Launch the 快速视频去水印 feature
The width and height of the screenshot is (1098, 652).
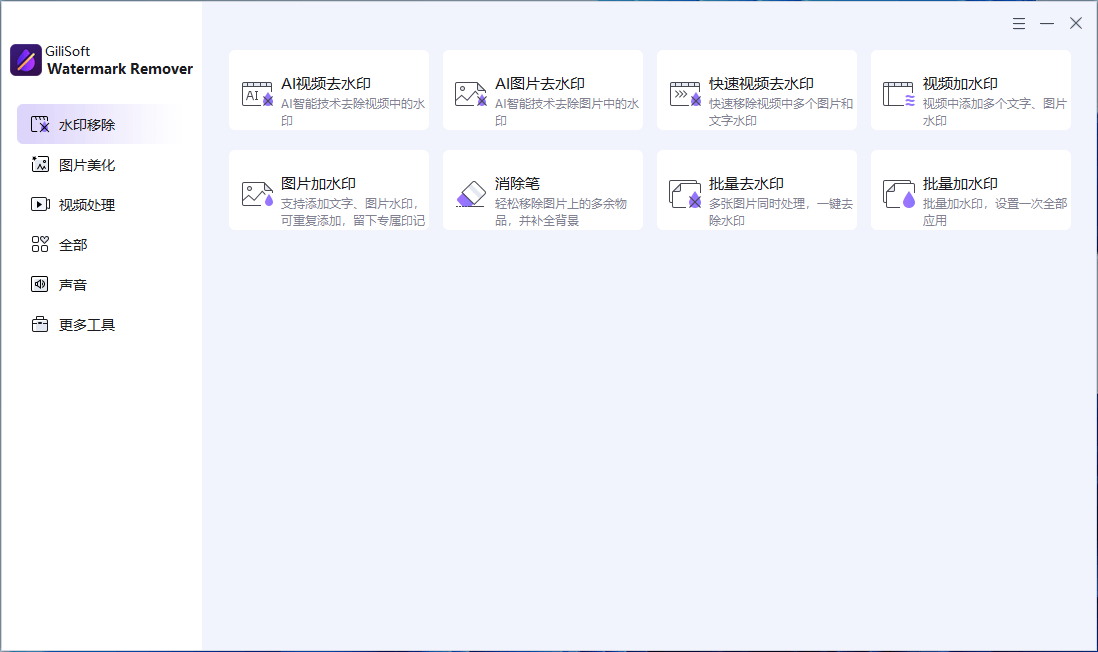(757, 90)
